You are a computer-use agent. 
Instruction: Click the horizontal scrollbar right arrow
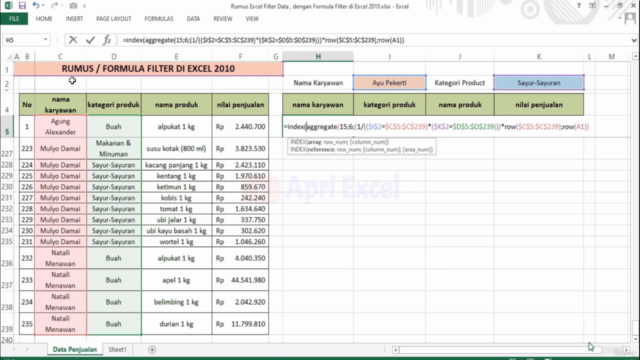pos(626,350)
